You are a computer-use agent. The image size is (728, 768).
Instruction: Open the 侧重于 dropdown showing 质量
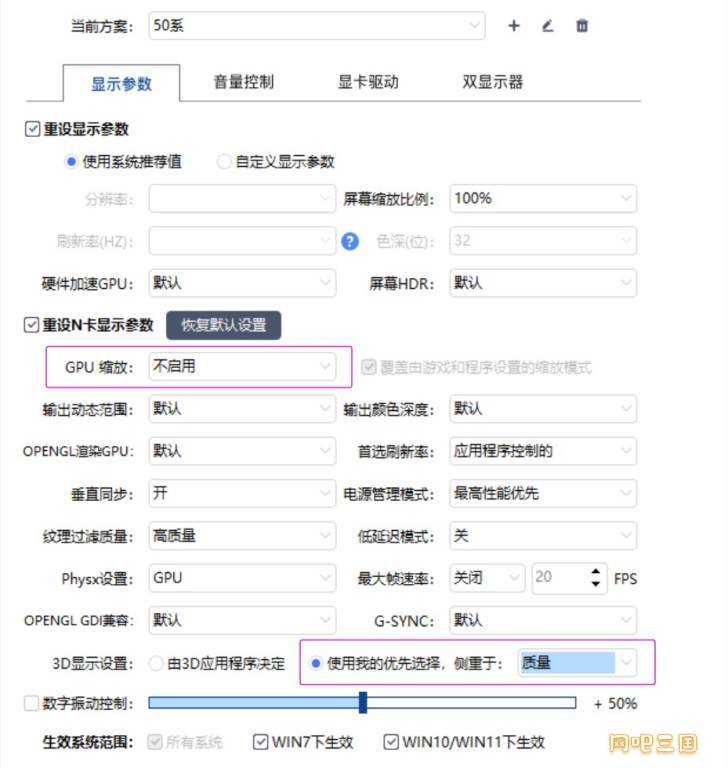pos(577,663)
